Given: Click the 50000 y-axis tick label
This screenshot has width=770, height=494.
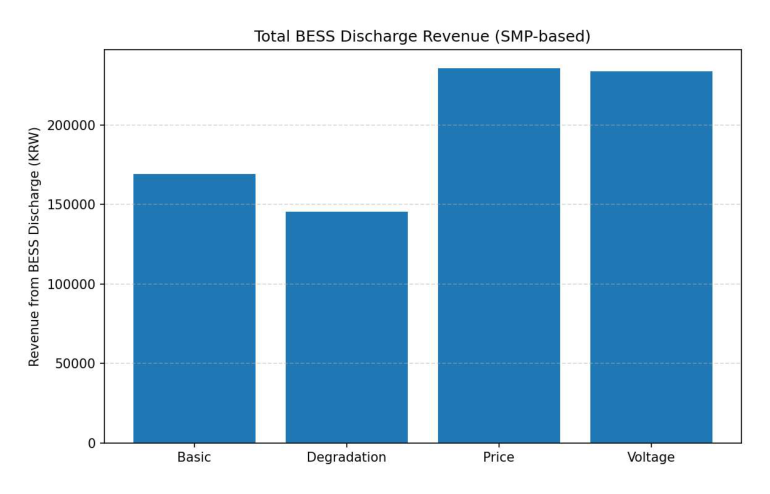Looking at the screenshot, I should tap(75, 364).
